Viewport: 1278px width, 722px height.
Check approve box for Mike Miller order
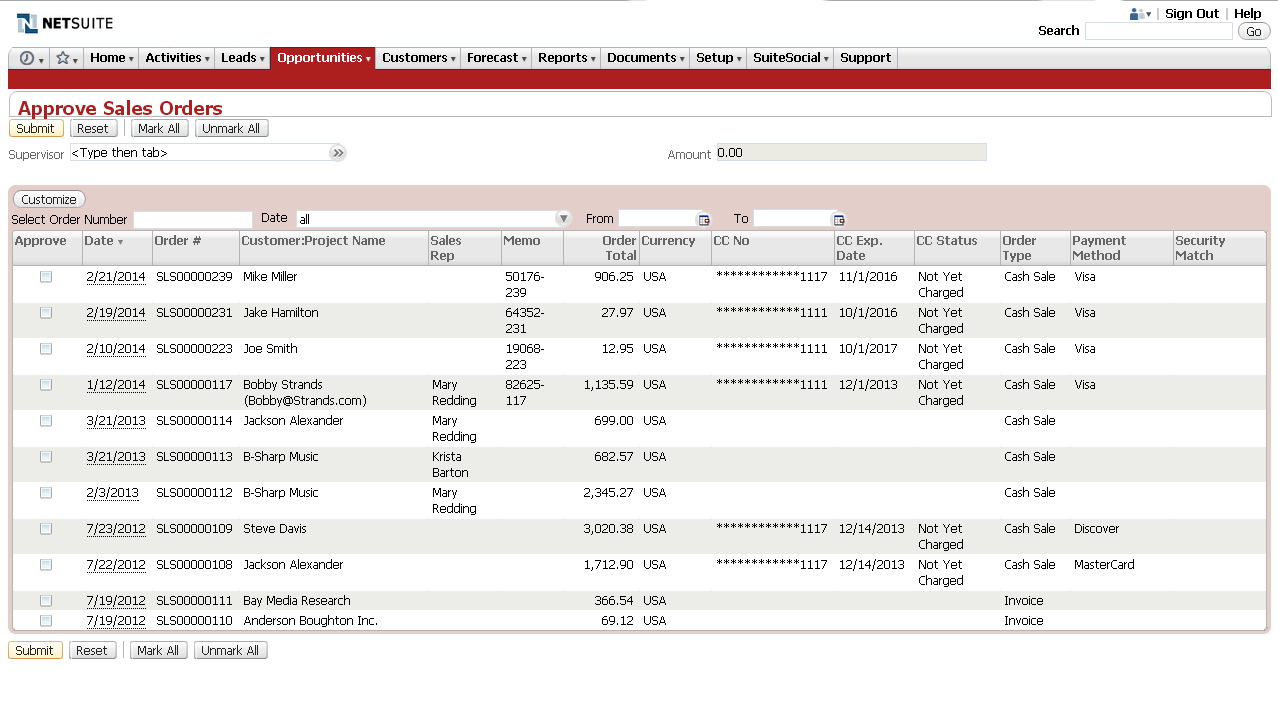coord(46,277)
